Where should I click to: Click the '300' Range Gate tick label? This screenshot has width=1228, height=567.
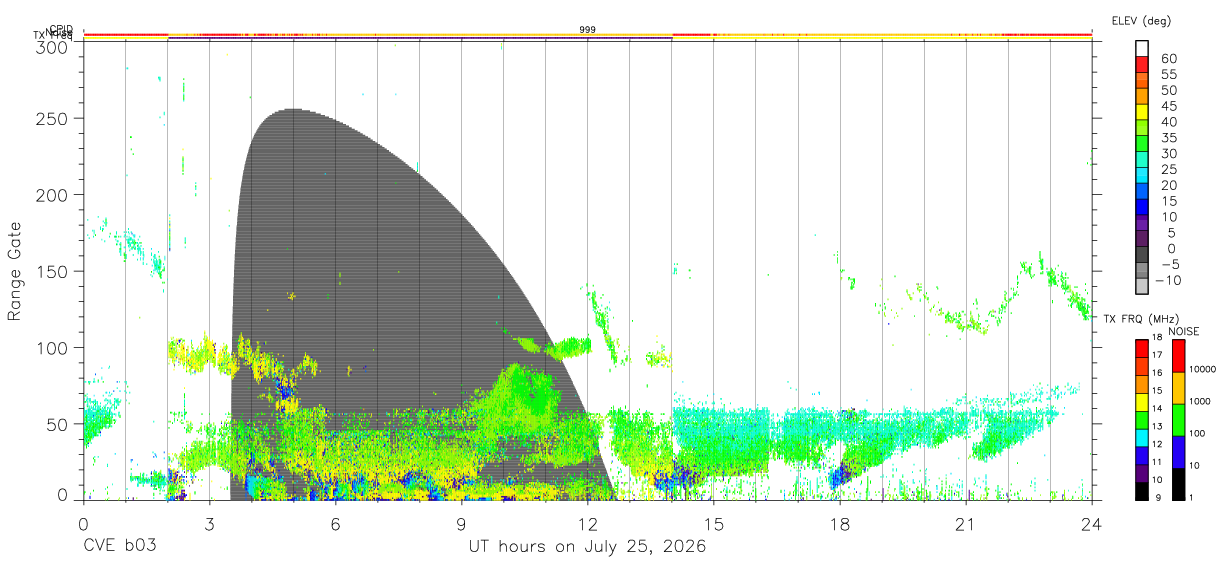[x=53, y=47]
